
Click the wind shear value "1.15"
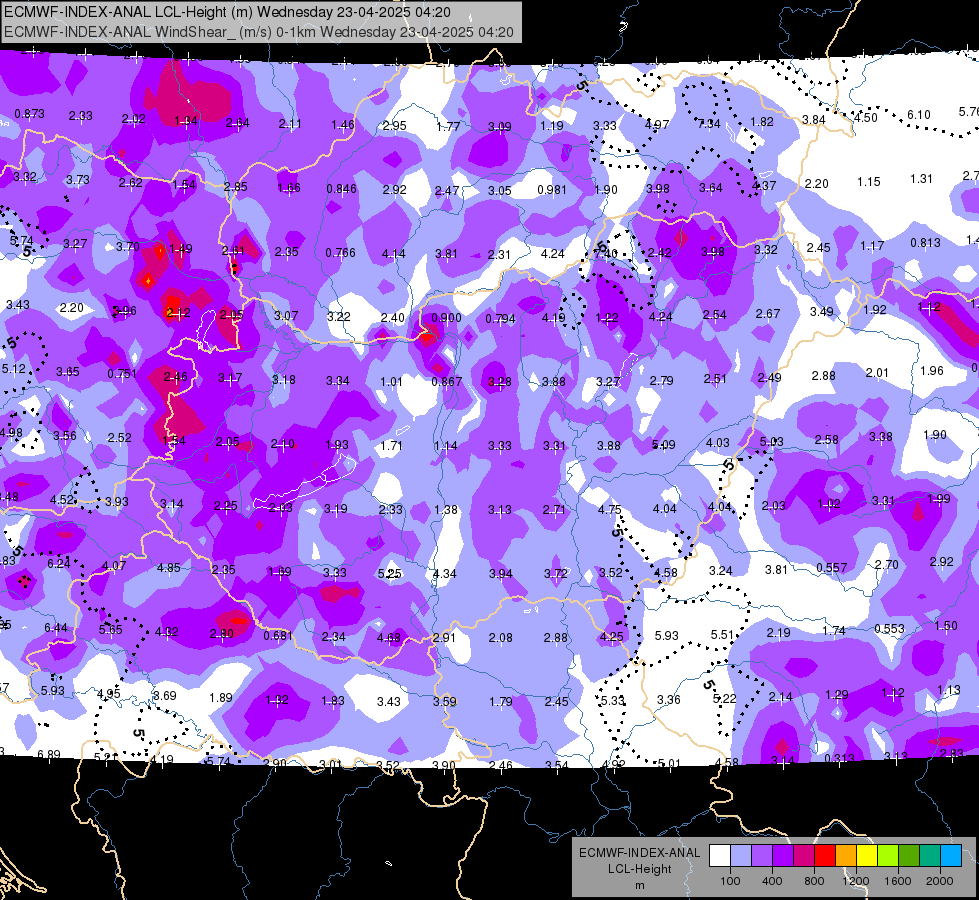pos(868,182)
